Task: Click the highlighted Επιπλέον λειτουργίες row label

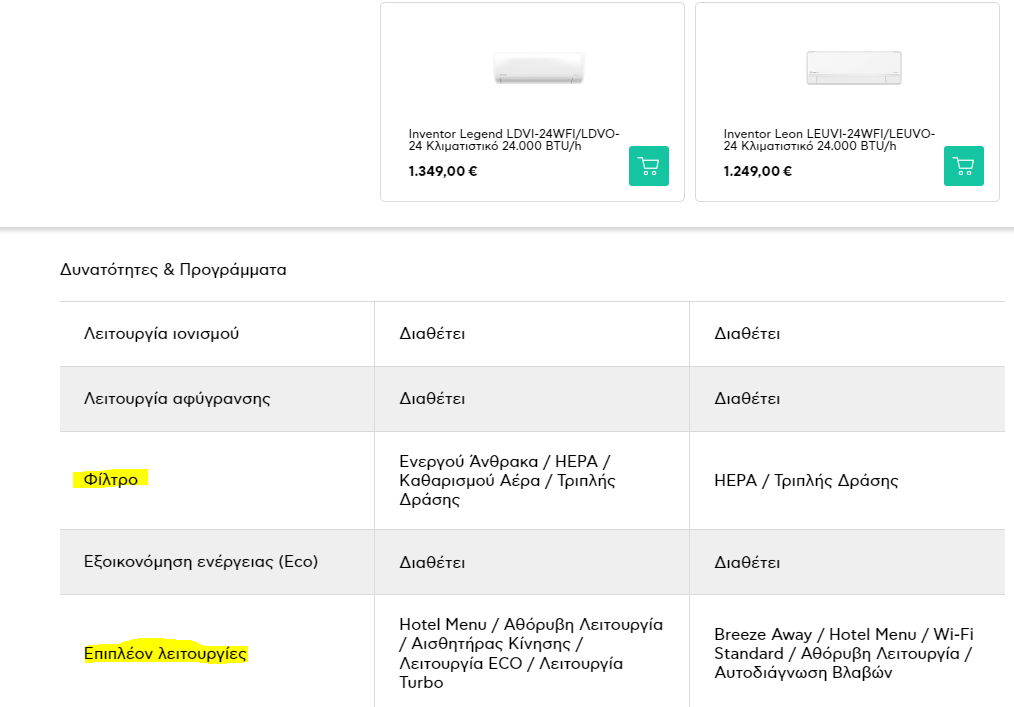Action: 166,653
